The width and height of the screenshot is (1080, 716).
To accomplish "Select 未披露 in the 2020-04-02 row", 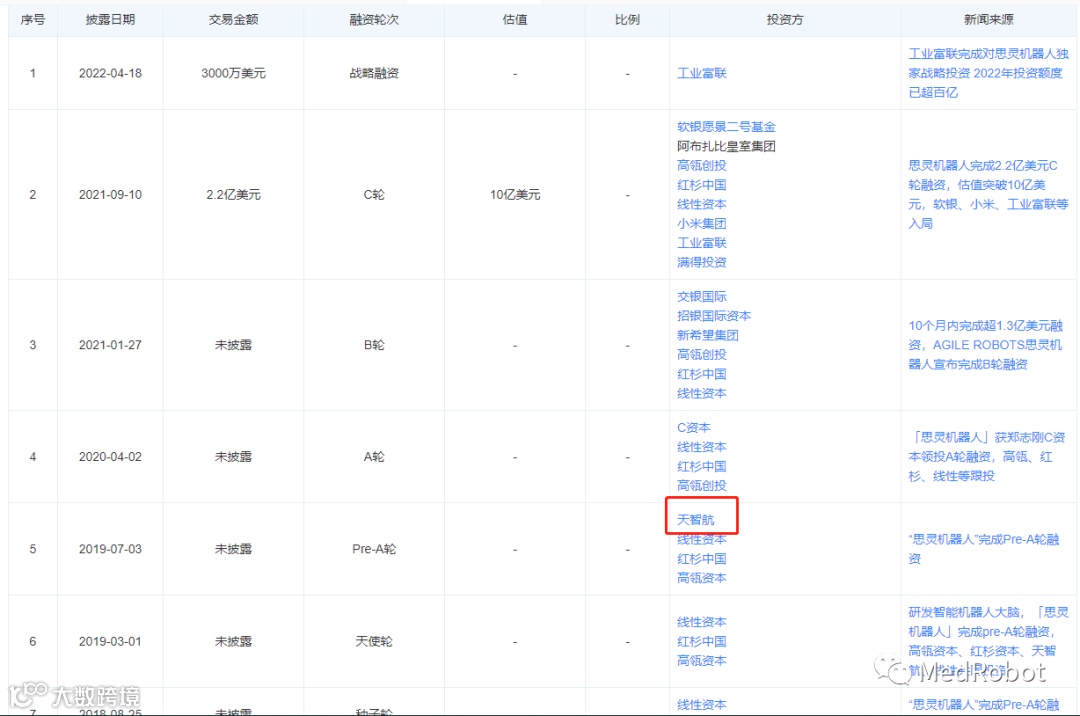I will 233,456.
